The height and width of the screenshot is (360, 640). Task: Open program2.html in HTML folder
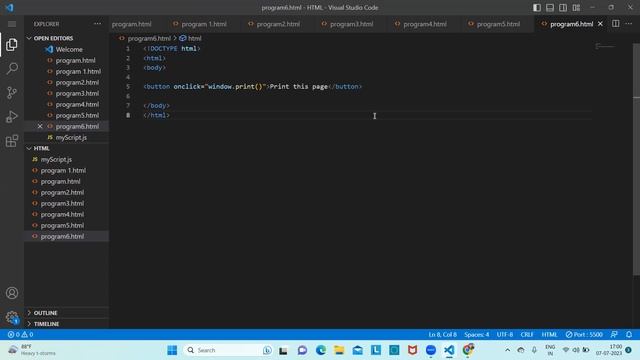click(x=66, y=192)
